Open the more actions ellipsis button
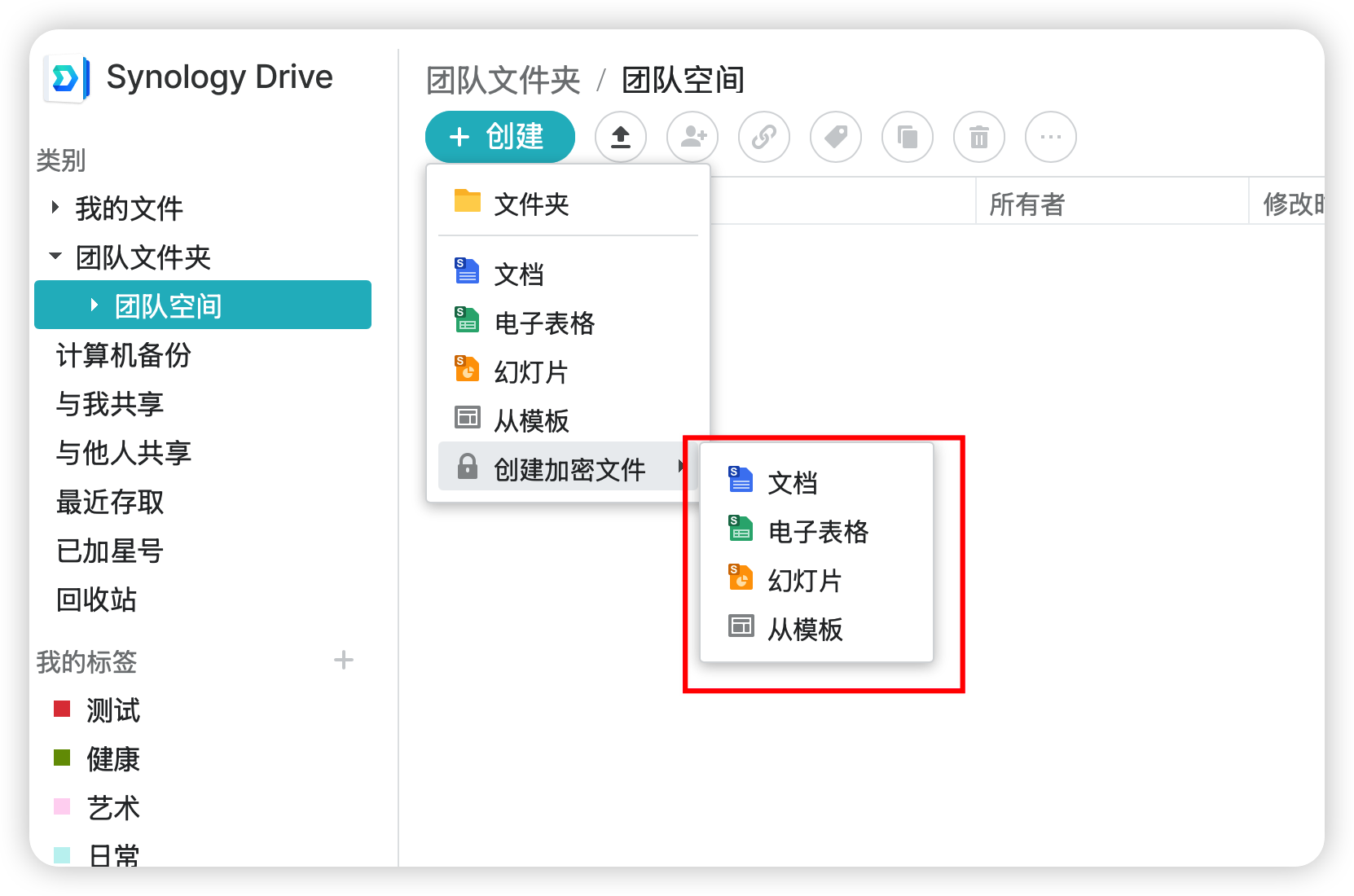 coord(1051,137)
